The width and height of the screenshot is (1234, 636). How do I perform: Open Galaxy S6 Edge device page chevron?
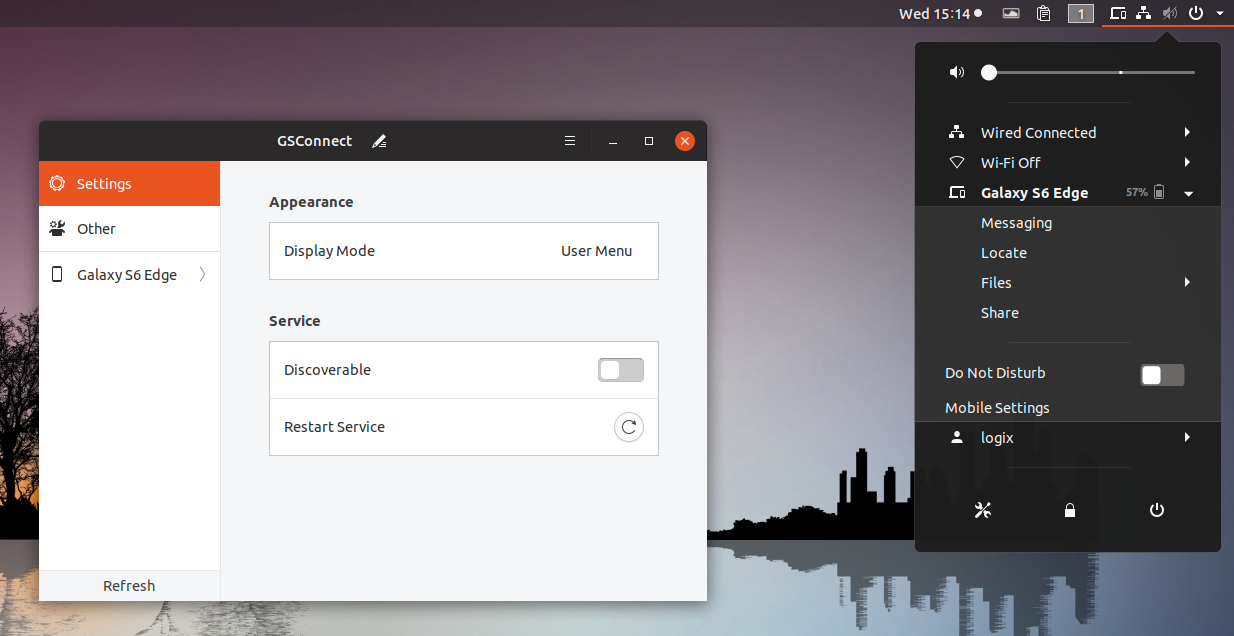pyautogui.click(x=203, y=275)
